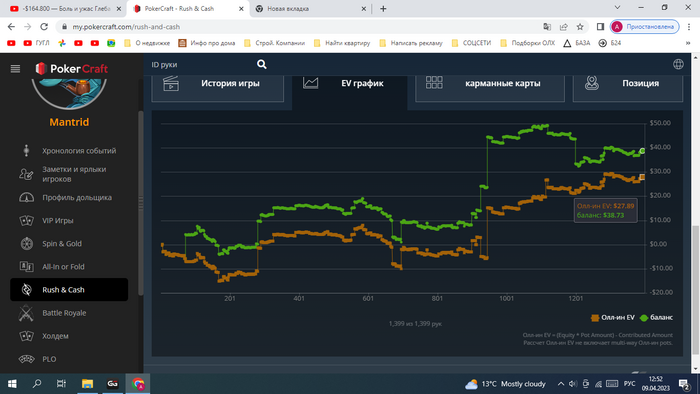Open the Windows Start menu

12,384
